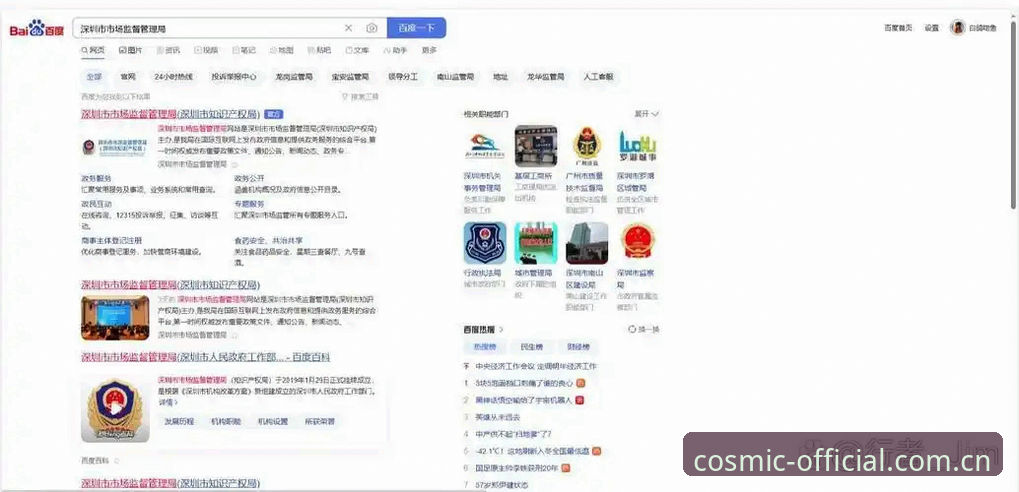Open the 地图 tab
1019x492 pixels.
281,50
